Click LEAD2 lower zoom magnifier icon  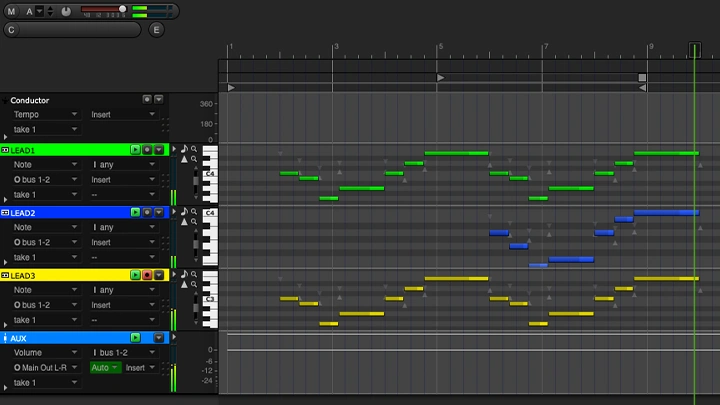point(194,222)
